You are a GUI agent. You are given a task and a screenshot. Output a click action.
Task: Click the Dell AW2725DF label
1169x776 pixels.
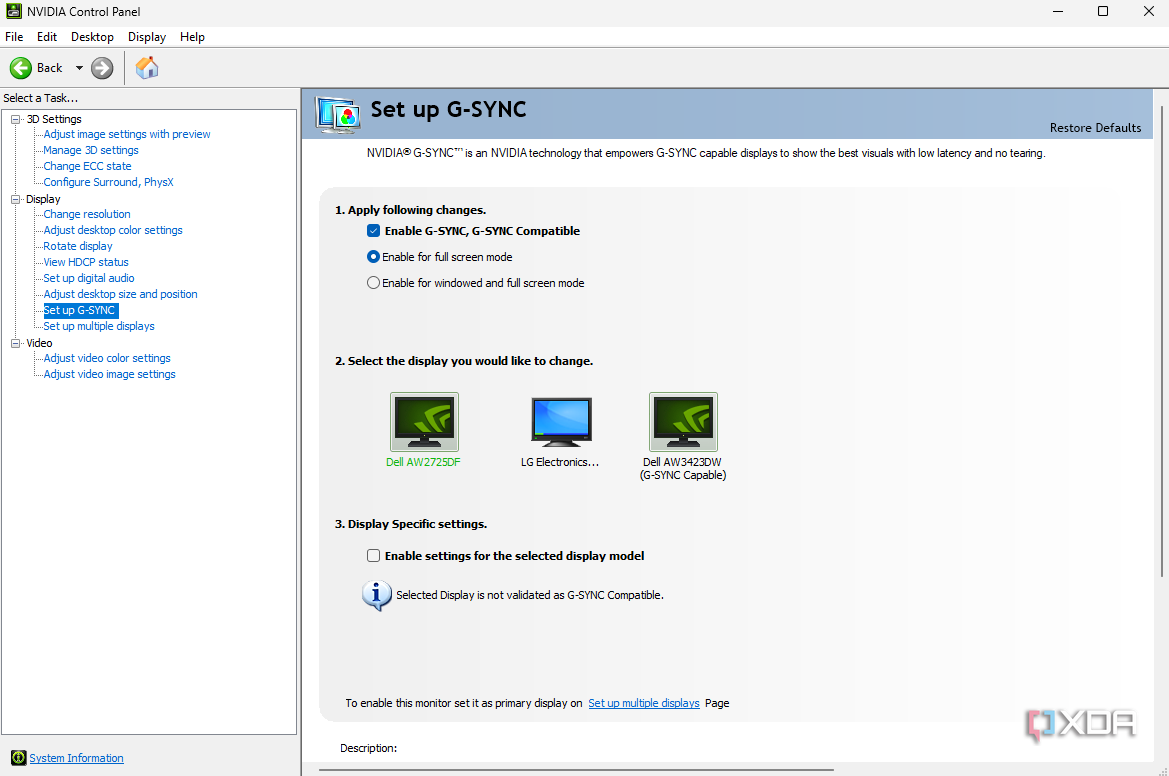[423, 462]
